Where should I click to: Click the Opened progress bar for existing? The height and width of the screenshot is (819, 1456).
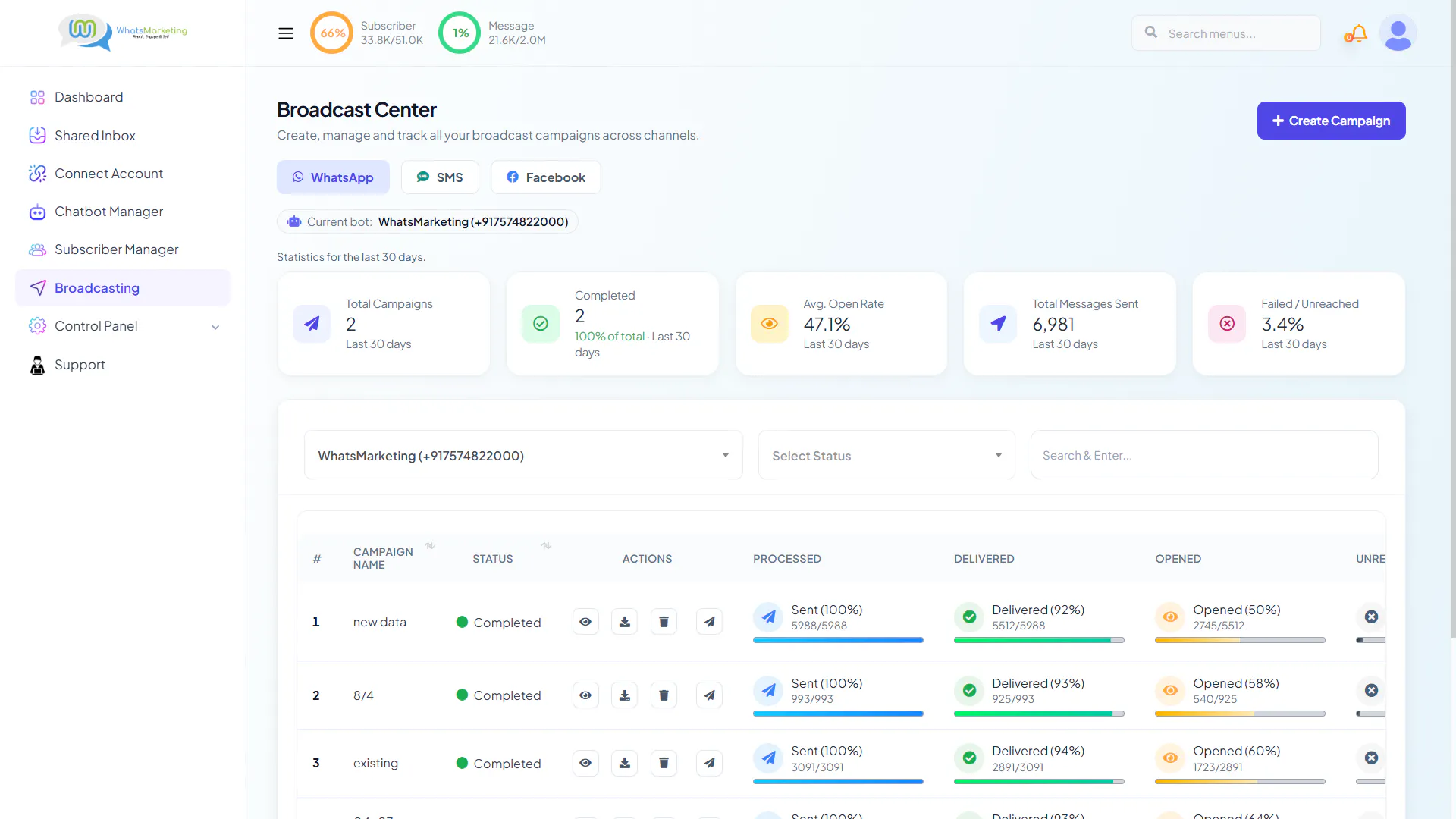1240,781
